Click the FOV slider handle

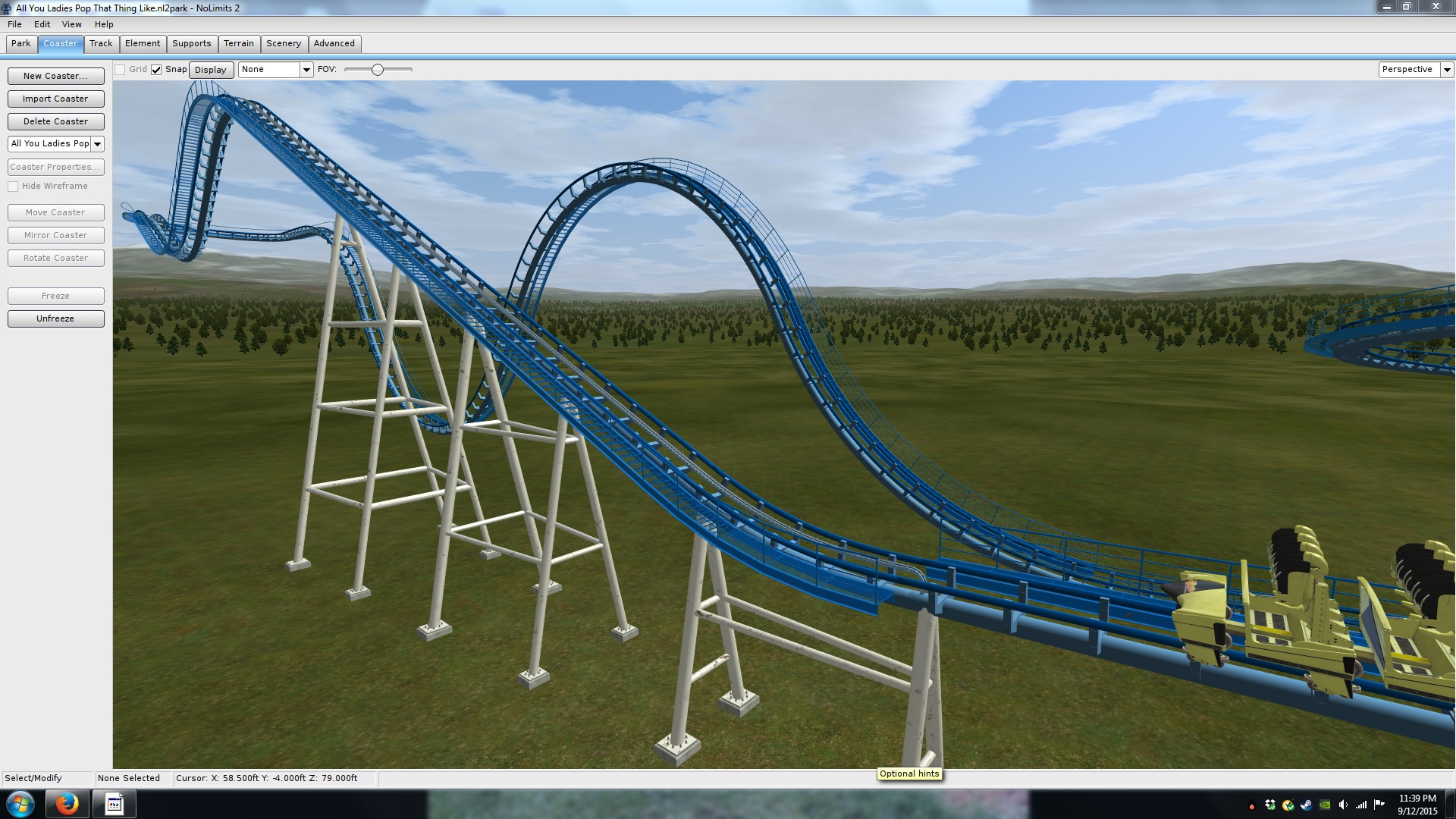point(377,70)
